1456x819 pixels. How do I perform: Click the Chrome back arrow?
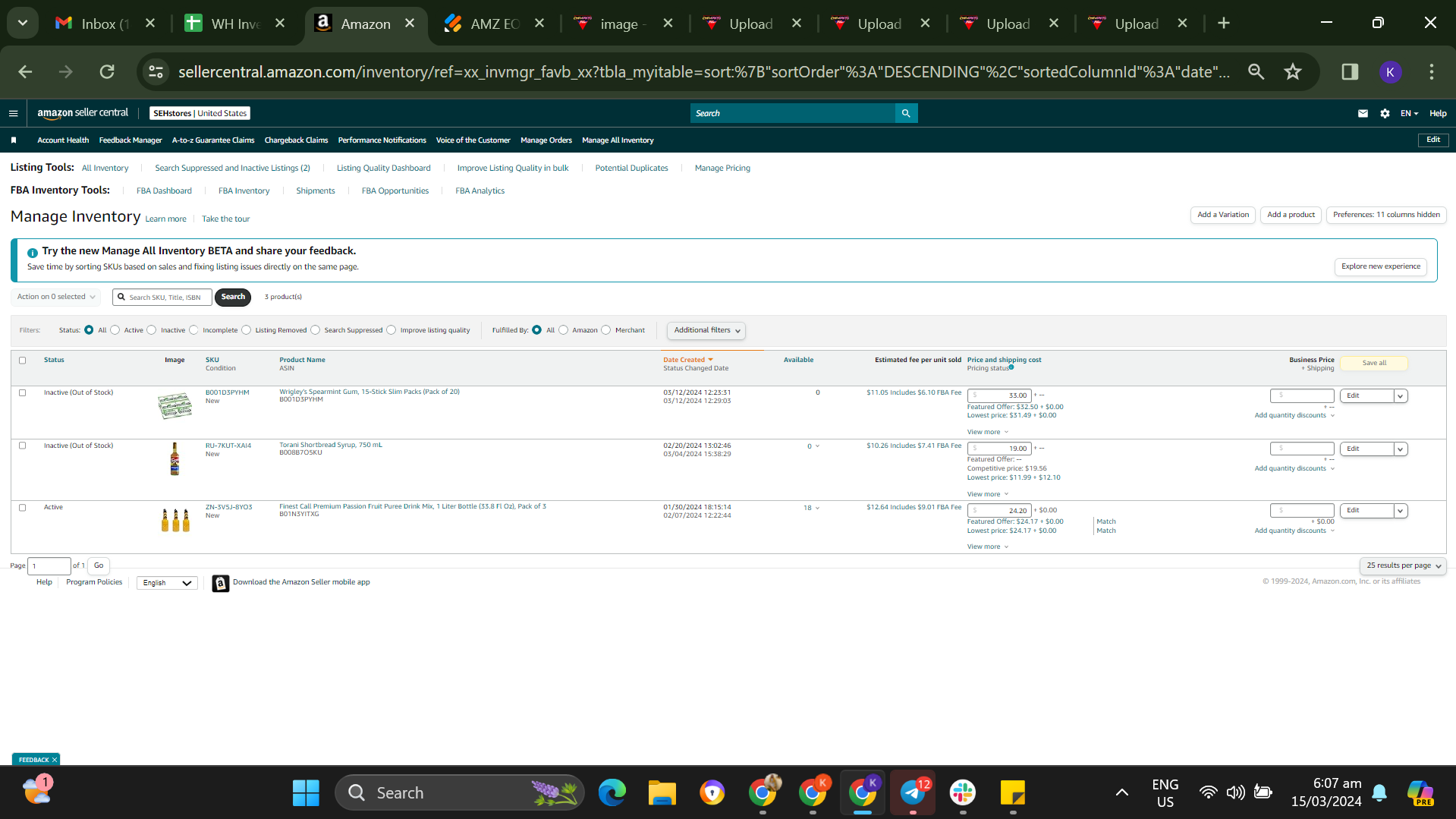(x=25, y=72)
